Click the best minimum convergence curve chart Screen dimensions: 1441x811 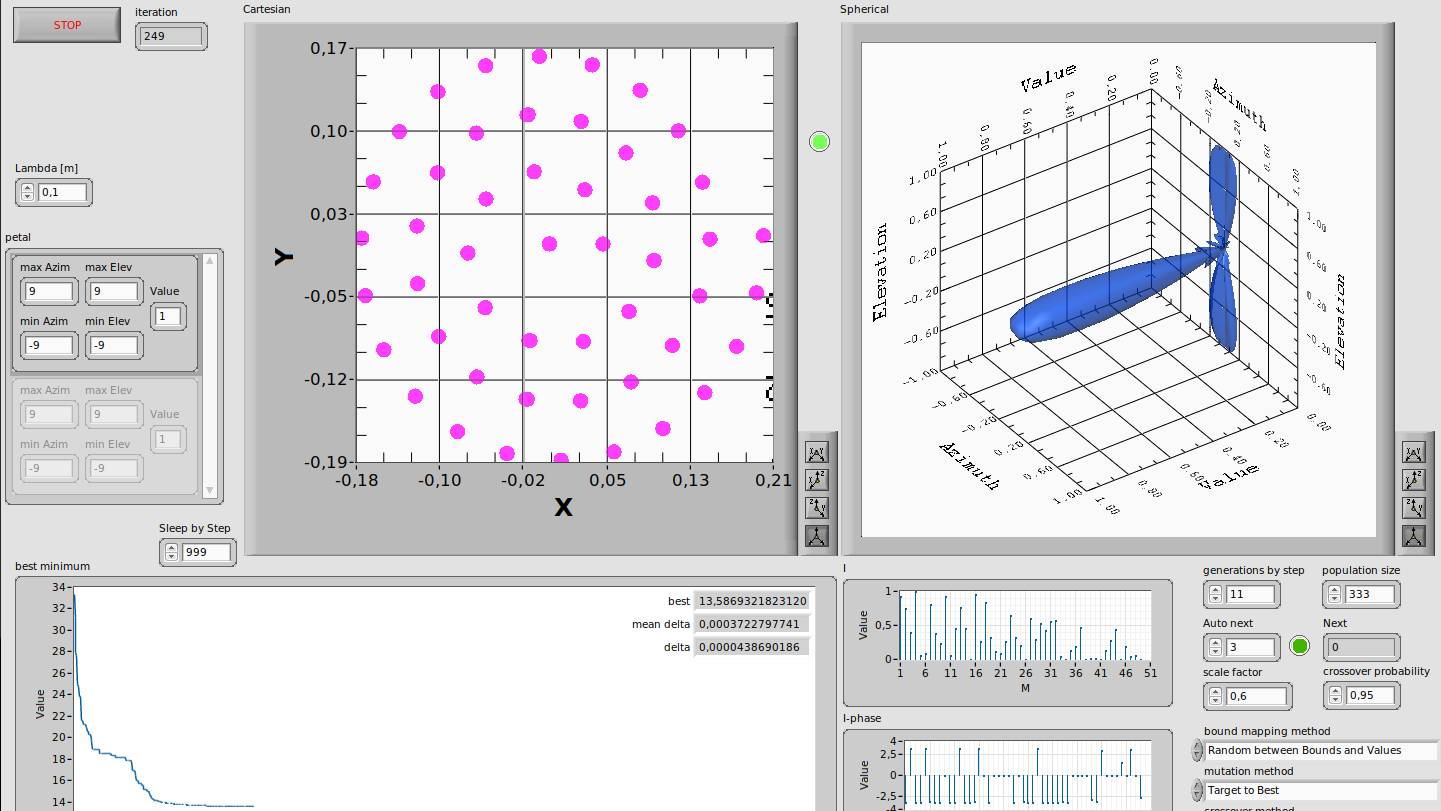(x=444, y=698)
